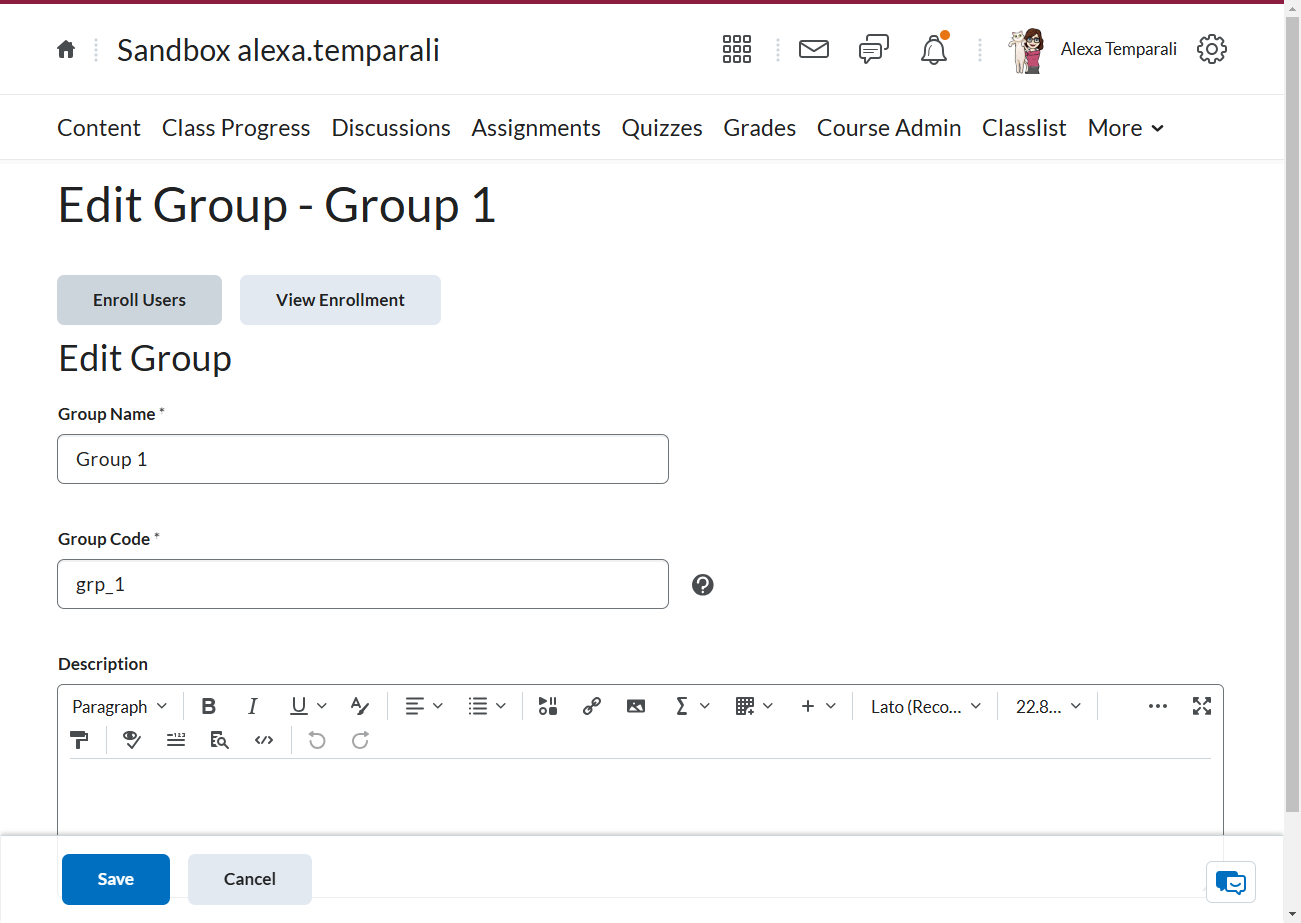Screen dimensions: 1301x923
Task: Show more editor actions ellipsis
Action: tap(1158, 706)
